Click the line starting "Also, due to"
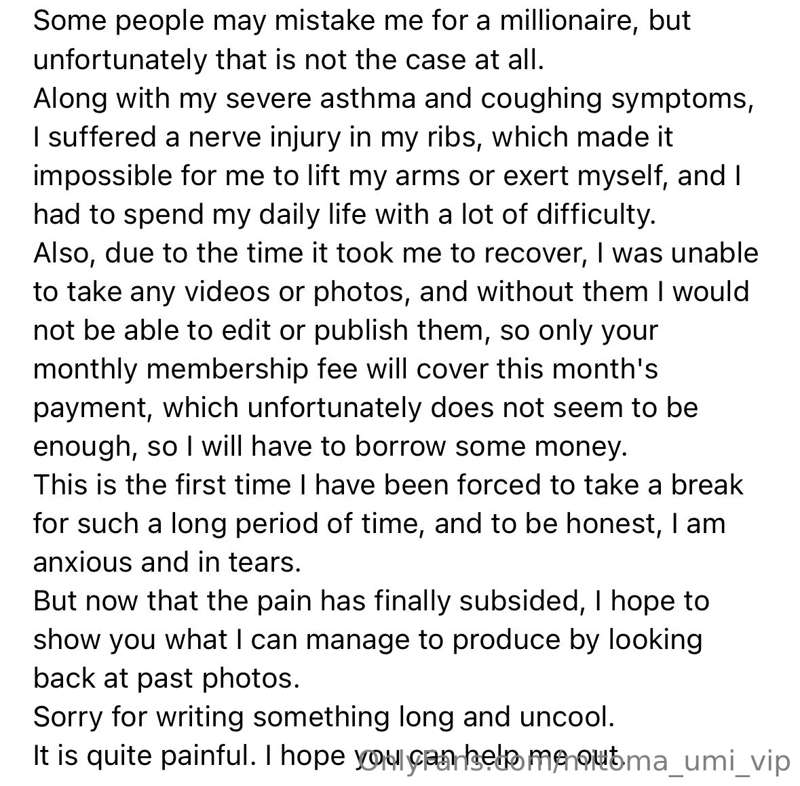 point(395,254)
